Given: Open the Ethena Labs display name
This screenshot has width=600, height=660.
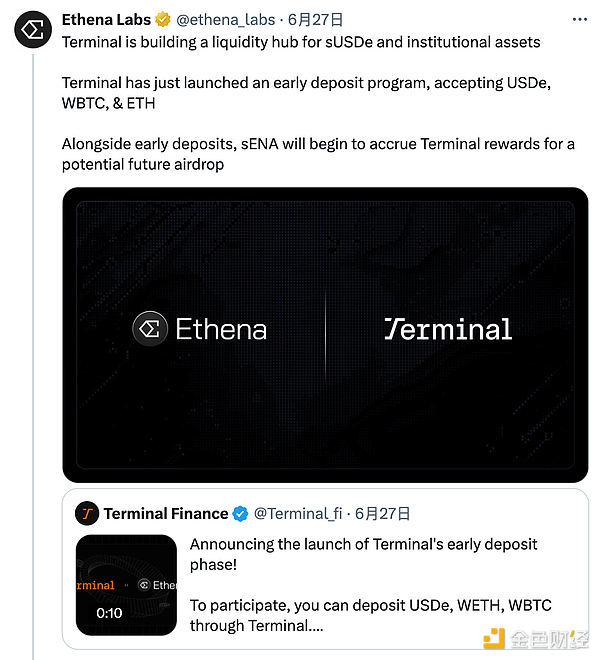Looking at the screenshot, I should [x=106, y=20].
